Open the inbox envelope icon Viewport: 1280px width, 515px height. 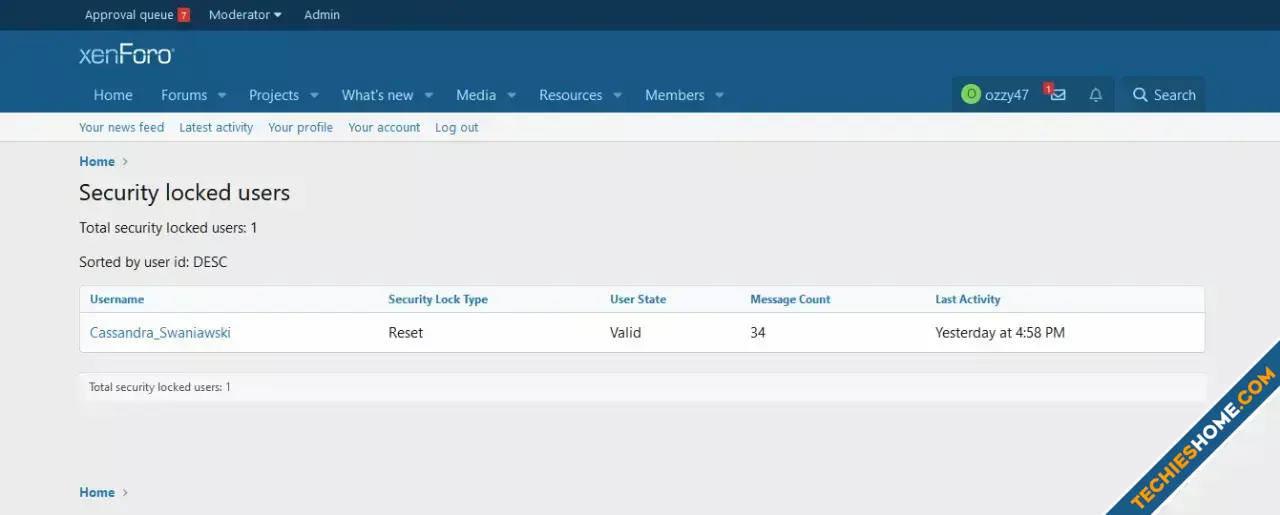1058,95
